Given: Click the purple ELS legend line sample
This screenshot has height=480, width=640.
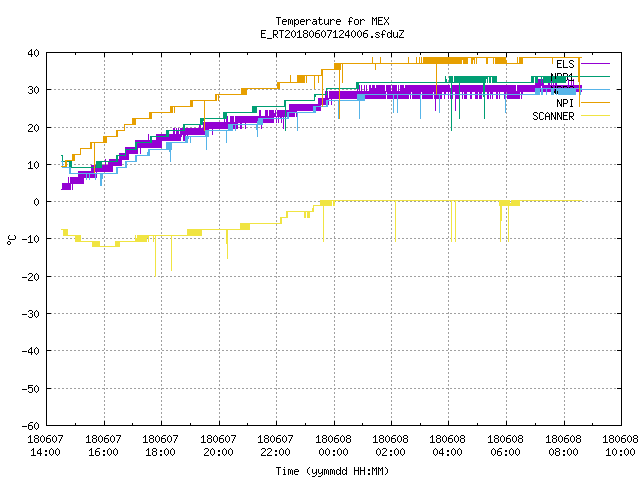Looking at the screenshot, I should [595, 64].
